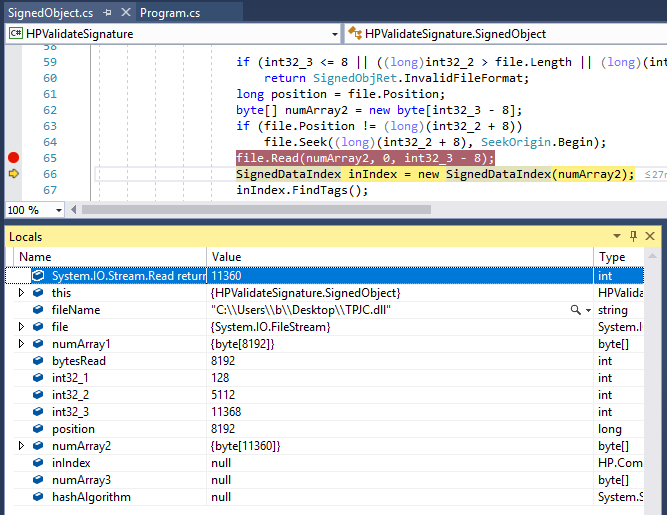
Task: Open the fileName text visualizer magnifier
Action: point(575,310)
